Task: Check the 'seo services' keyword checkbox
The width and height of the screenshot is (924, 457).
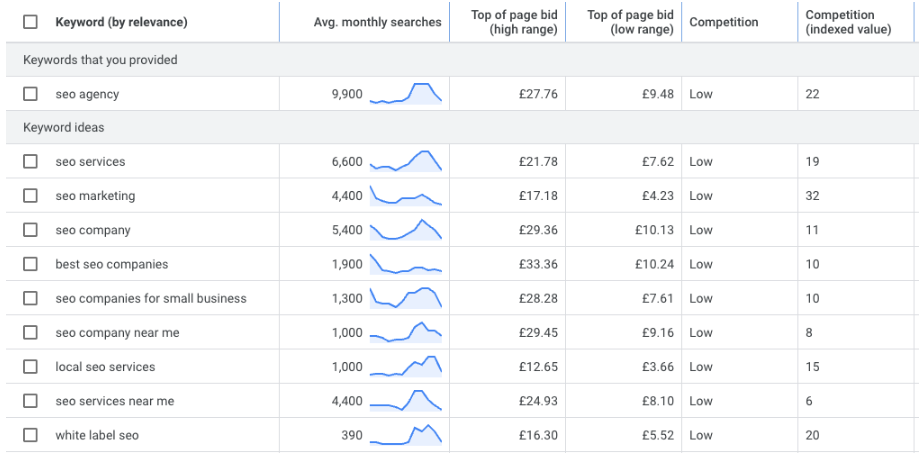Action: (30, 161)
